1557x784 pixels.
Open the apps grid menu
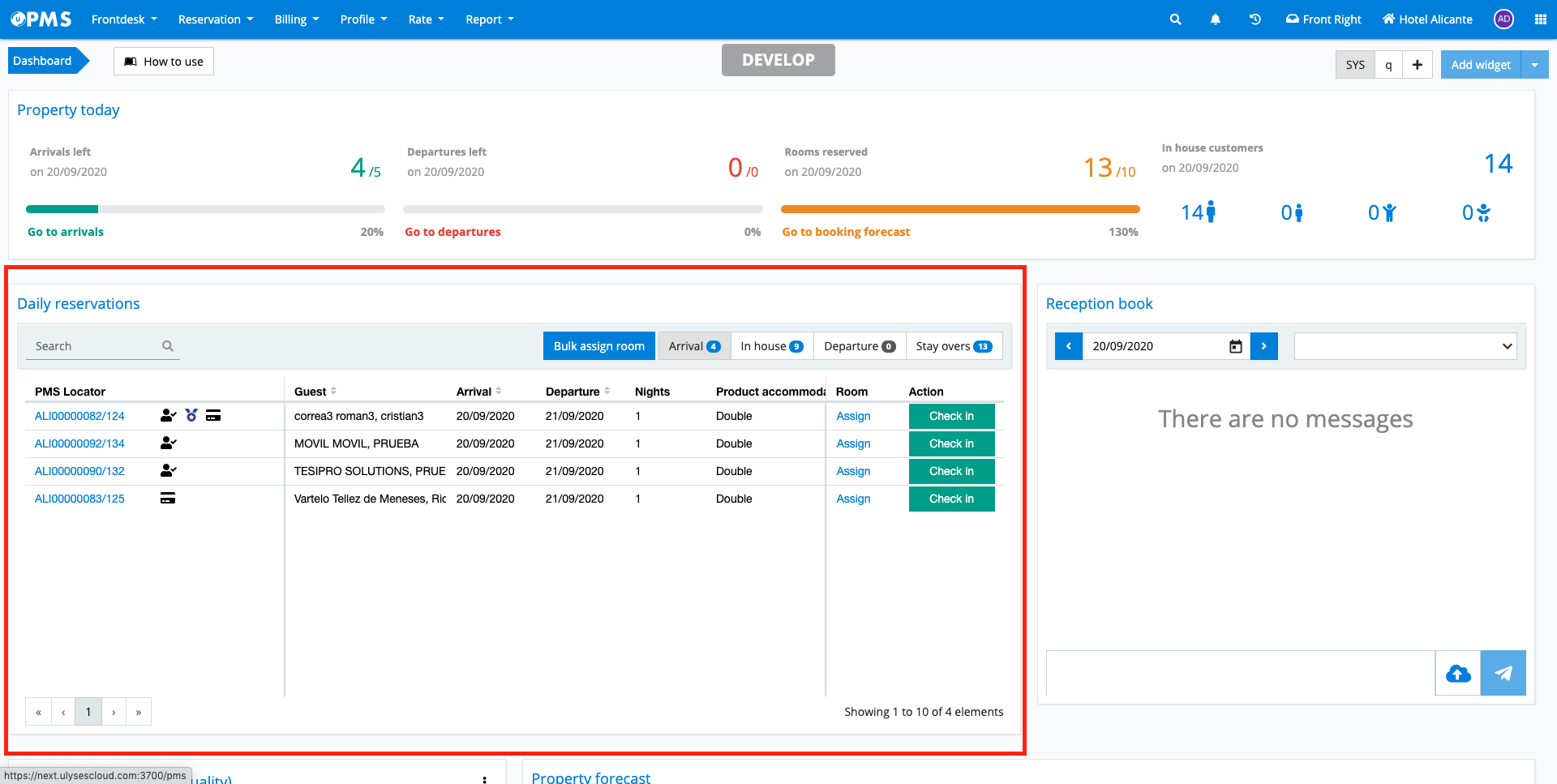coord(1540,19)
